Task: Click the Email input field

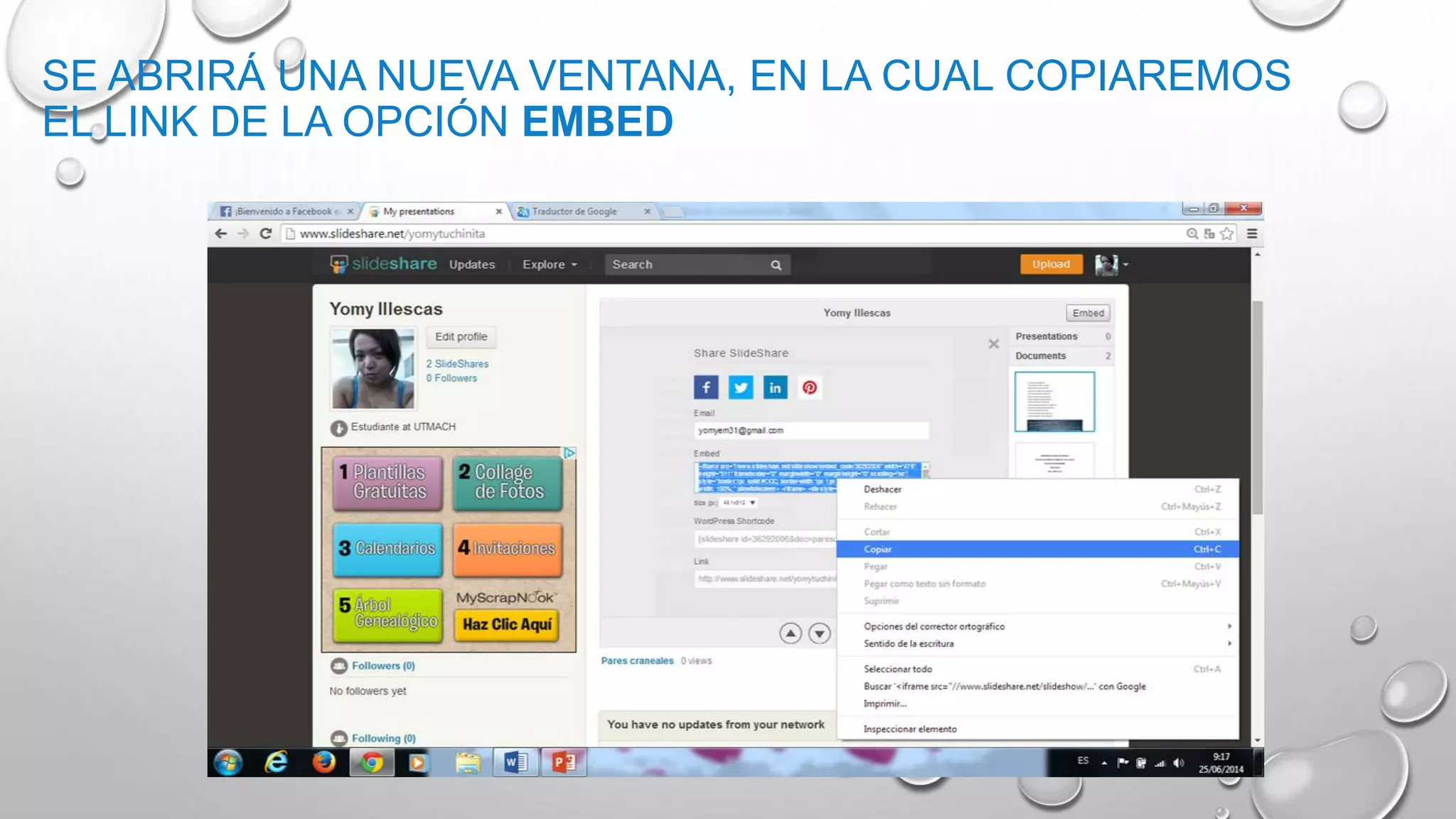Action: point(811,430)
